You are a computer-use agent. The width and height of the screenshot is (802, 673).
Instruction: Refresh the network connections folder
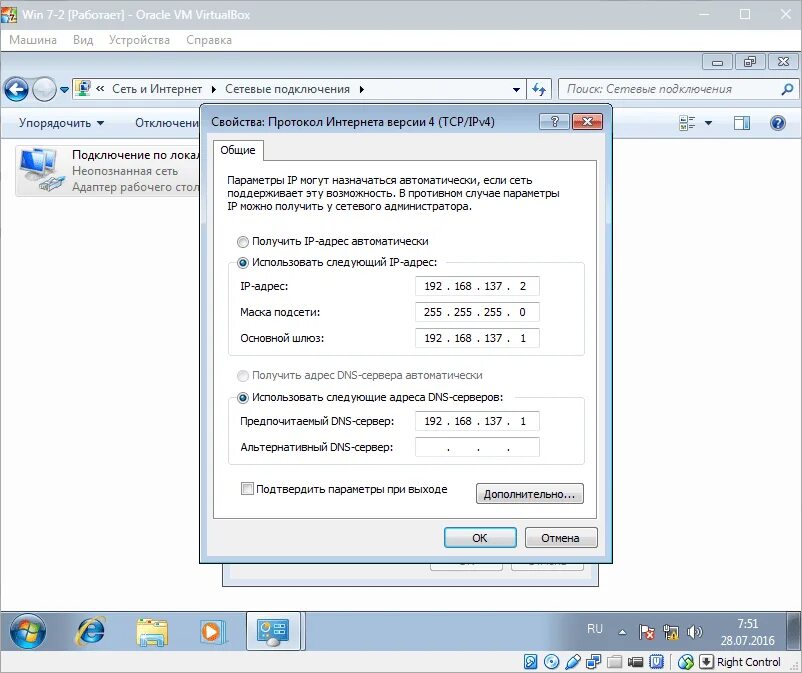click(x=539, y=89)
